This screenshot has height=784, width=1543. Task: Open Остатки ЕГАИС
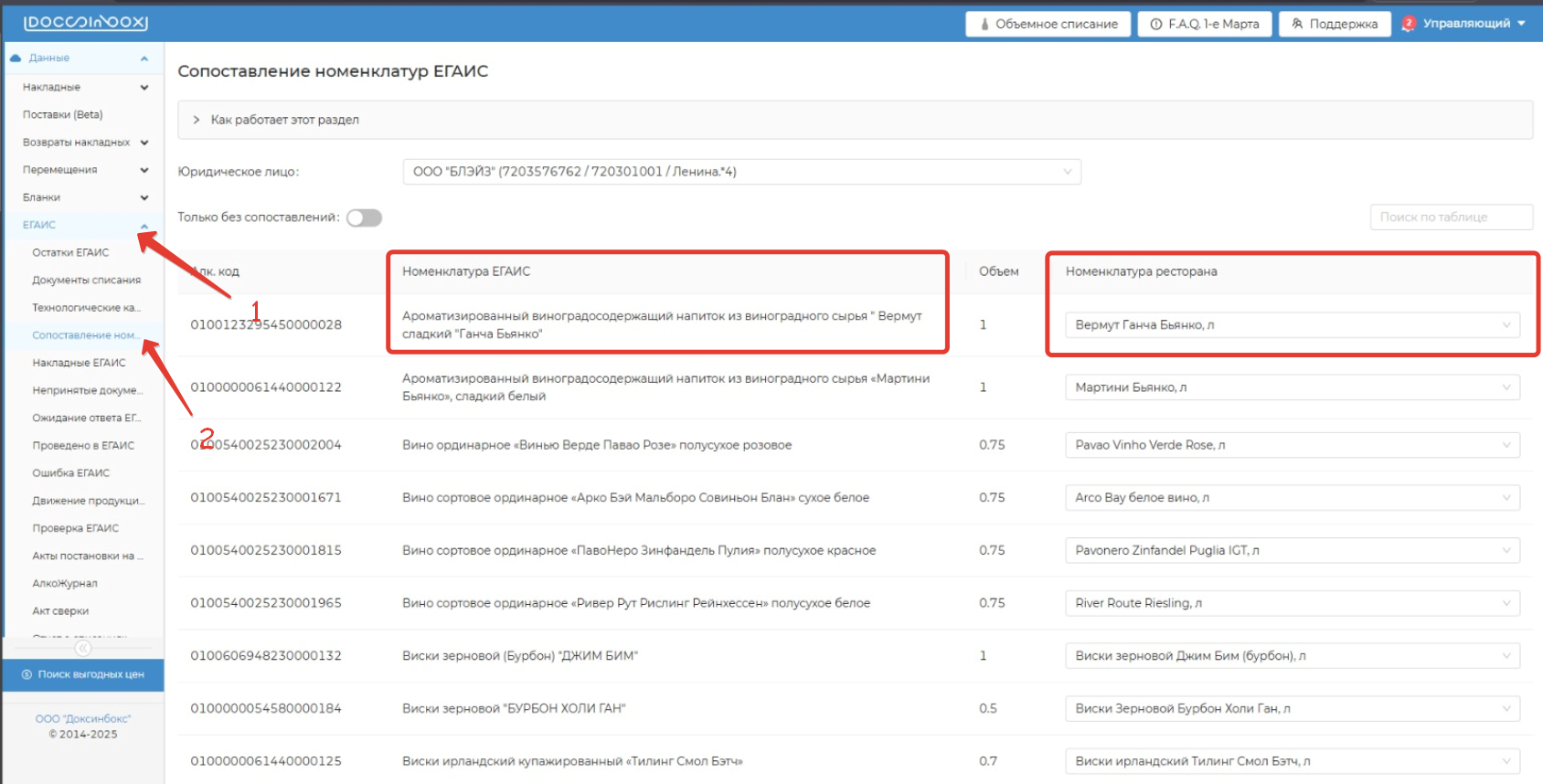(70, 252)
